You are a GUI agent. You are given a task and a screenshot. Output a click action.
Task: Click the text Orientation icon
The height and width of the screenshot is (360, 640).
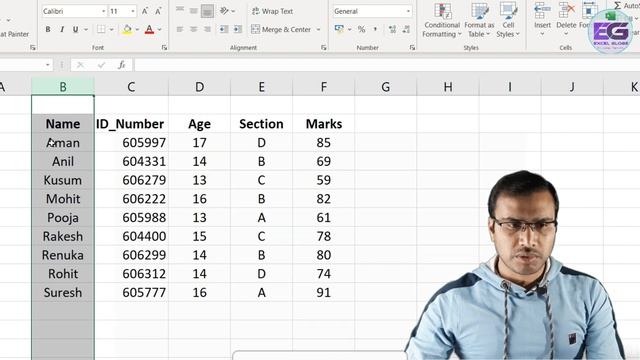tap(224, 11)
